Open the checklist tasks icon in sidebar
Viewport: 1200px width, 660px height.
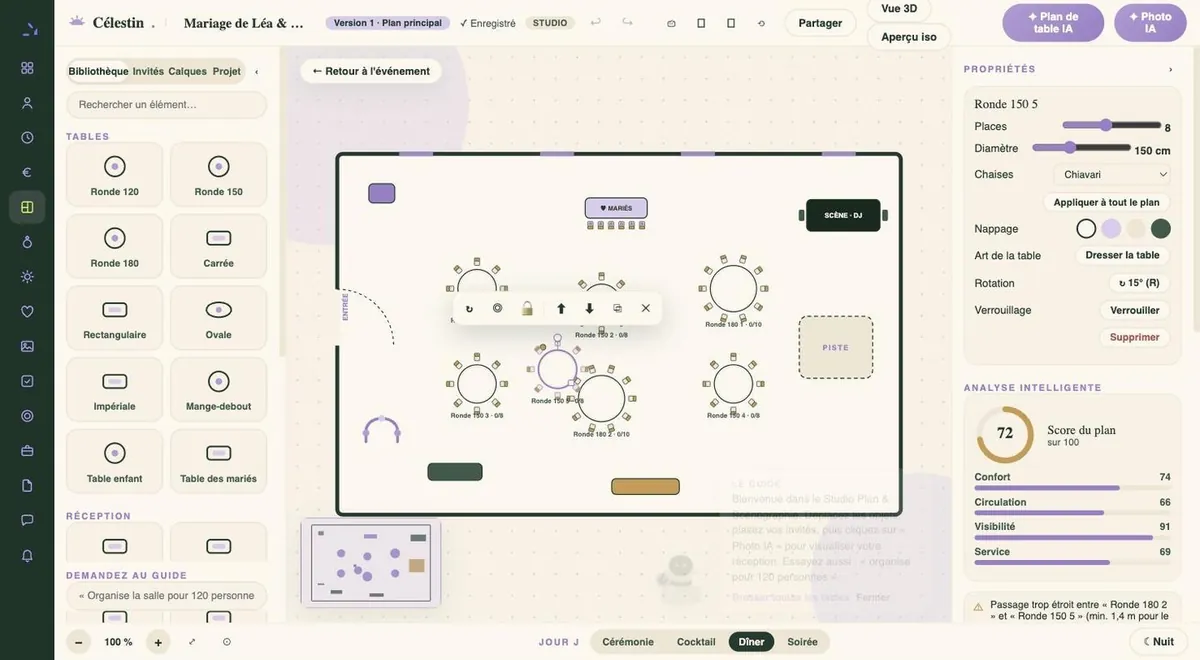tap(27, 381)
